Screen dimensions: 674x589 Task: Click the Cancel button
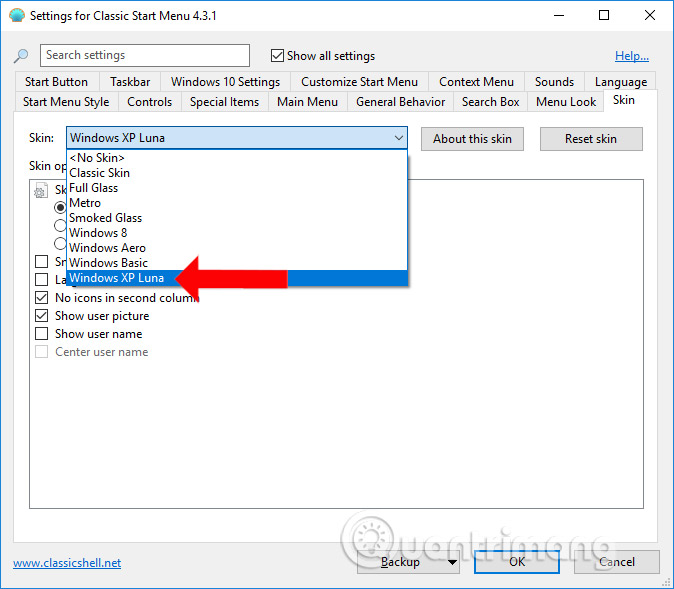pos(616,562)
